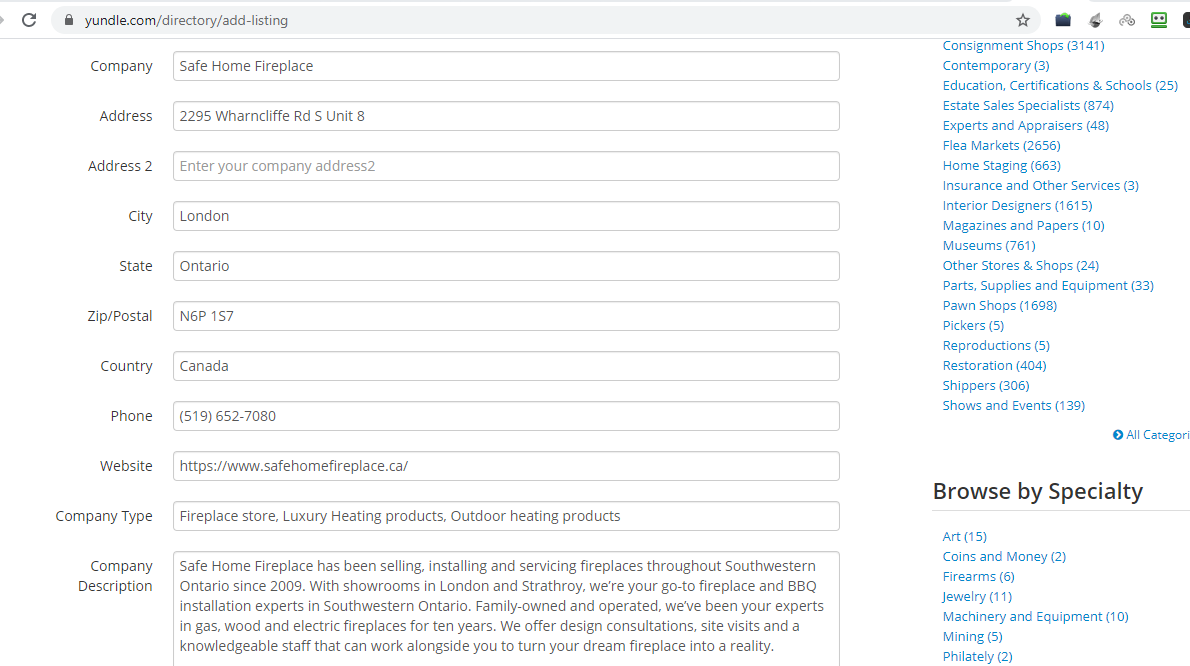Focus the Zip/Postal input field
This screenshot has width=1190, height=666.
tap(506, 316)
